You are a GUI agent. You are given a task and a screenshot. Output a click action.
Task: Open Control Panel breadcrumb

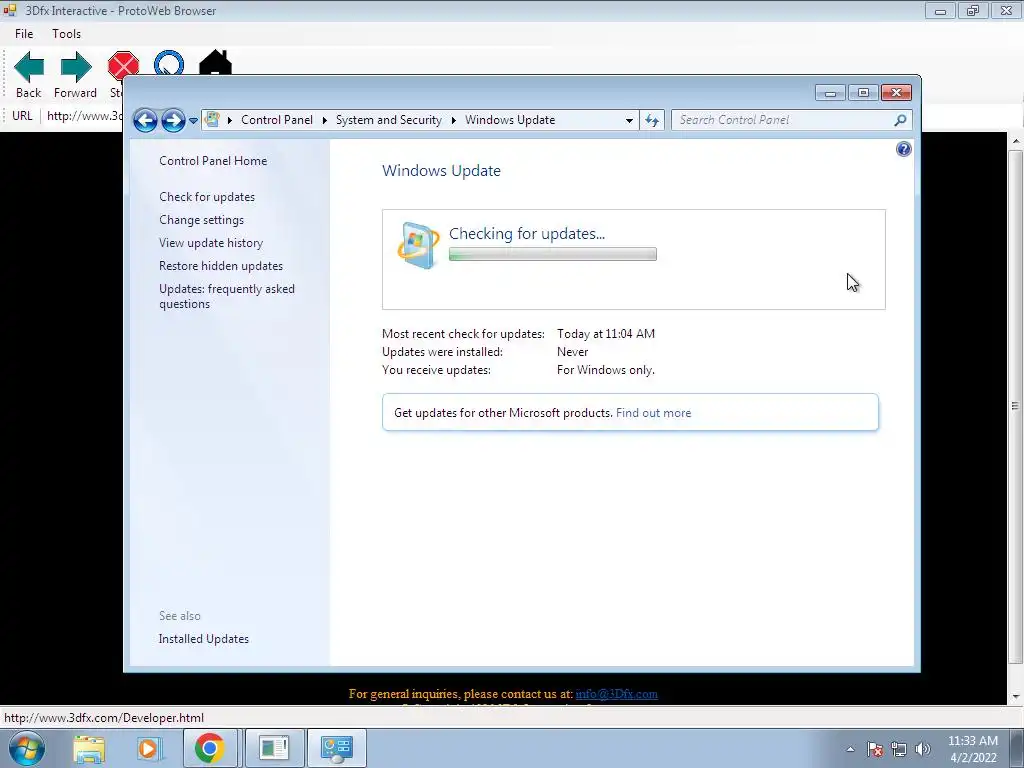click(277, 120)
